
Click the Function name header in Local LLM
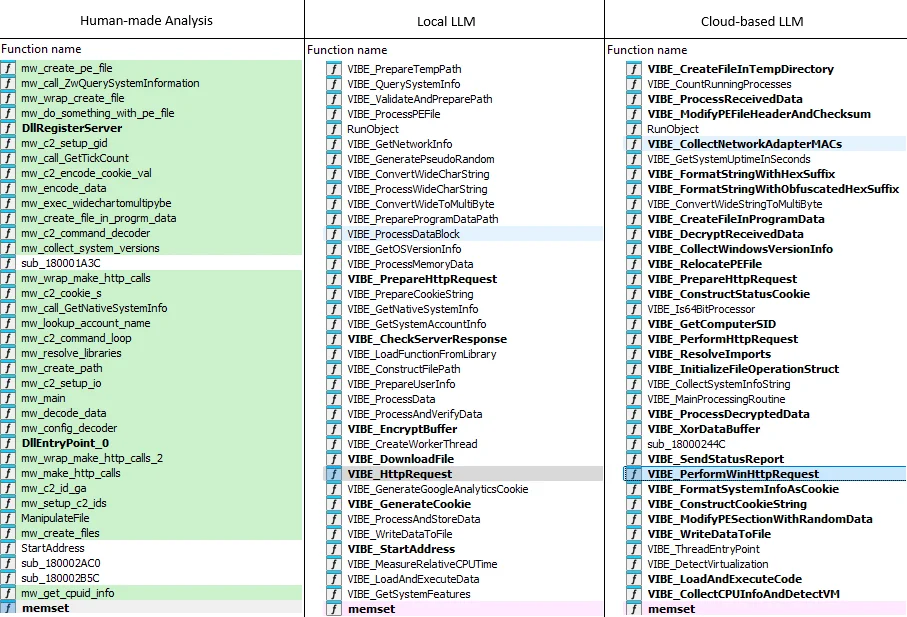click(347, 50)
